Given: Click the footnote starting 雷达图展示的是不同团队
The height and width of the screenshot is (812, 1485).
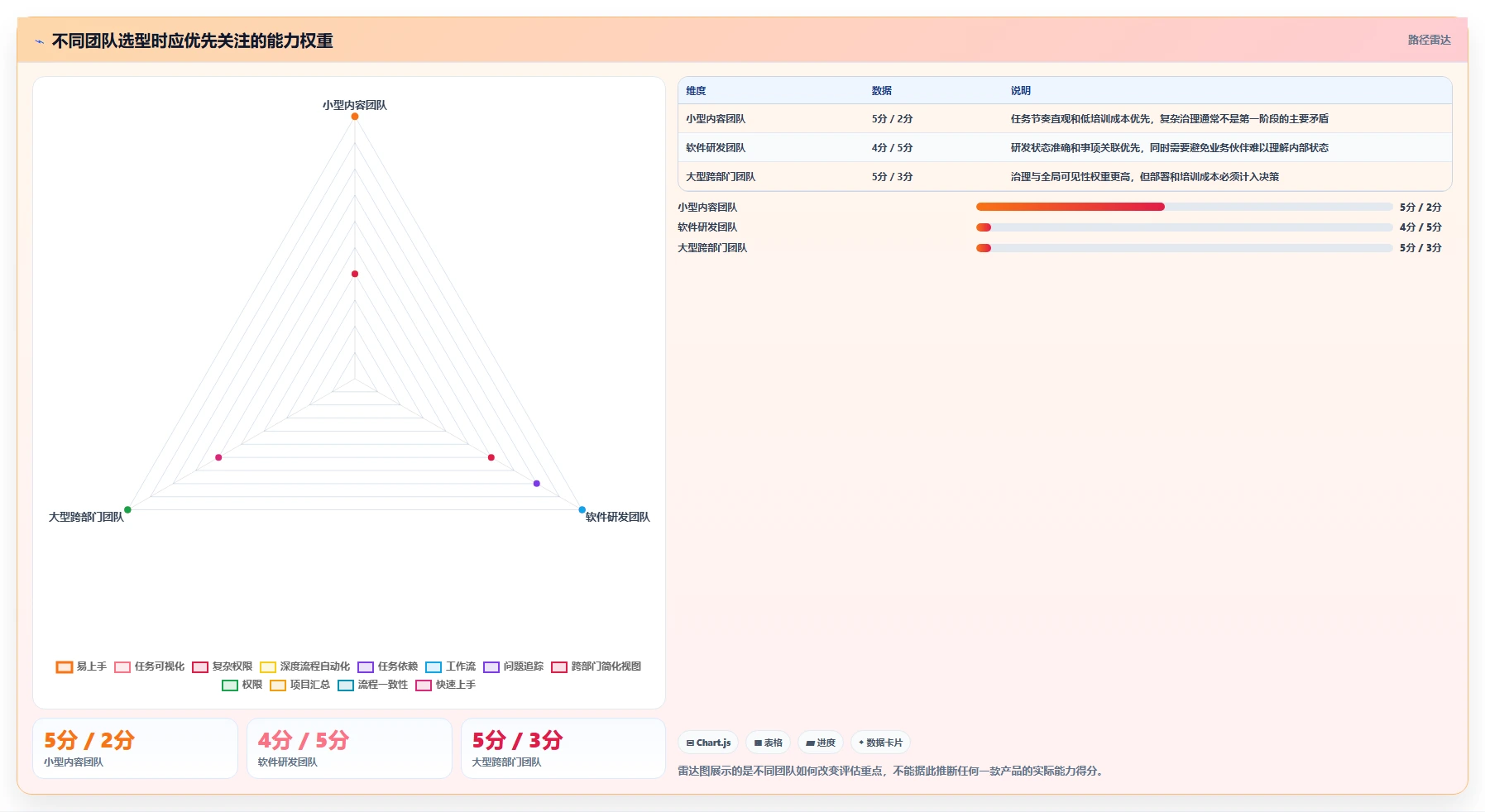Looking at the screenshot, I should 892,771.
